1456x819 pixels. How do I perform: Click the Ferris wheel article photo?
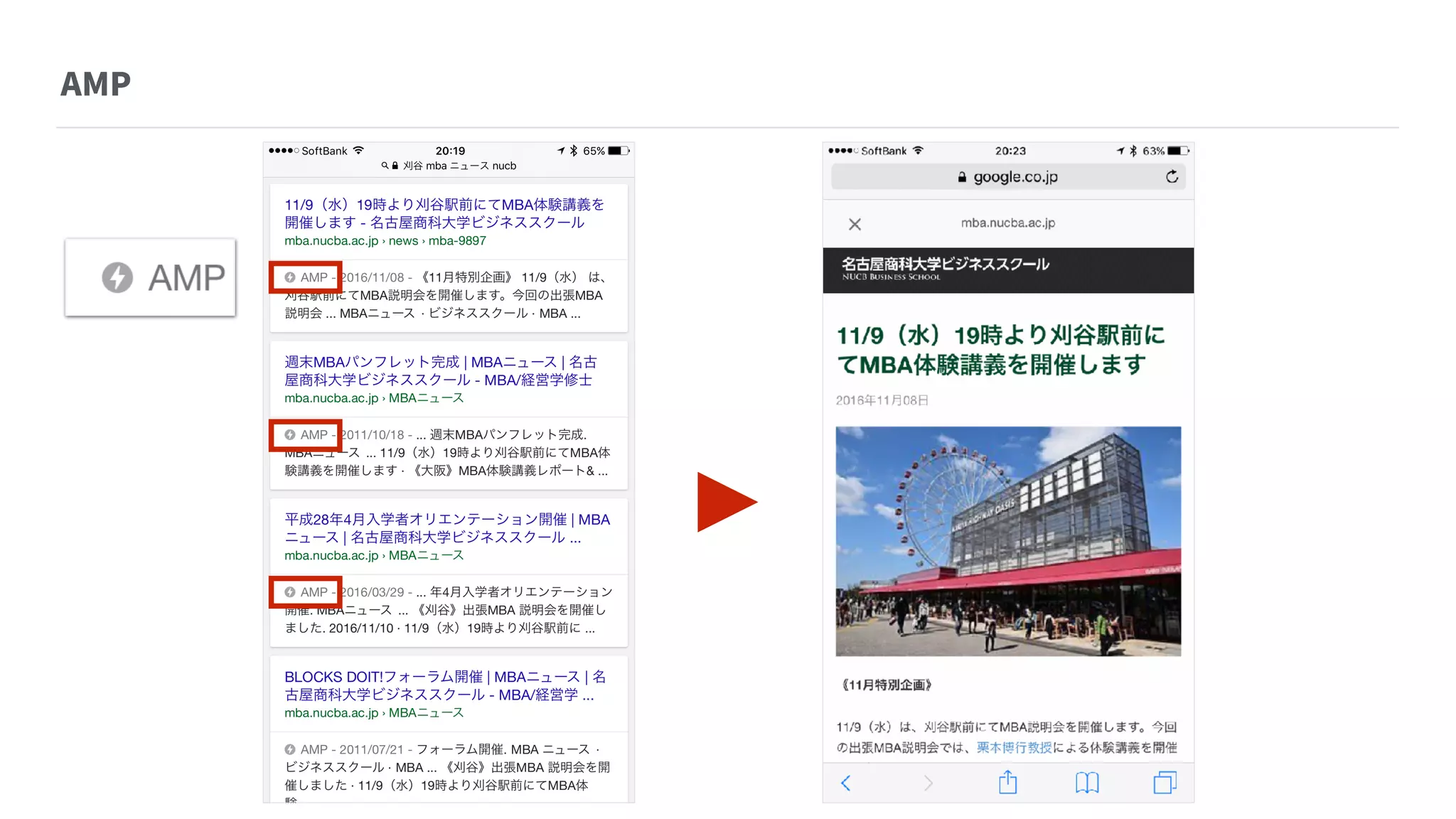(1008, 541)
